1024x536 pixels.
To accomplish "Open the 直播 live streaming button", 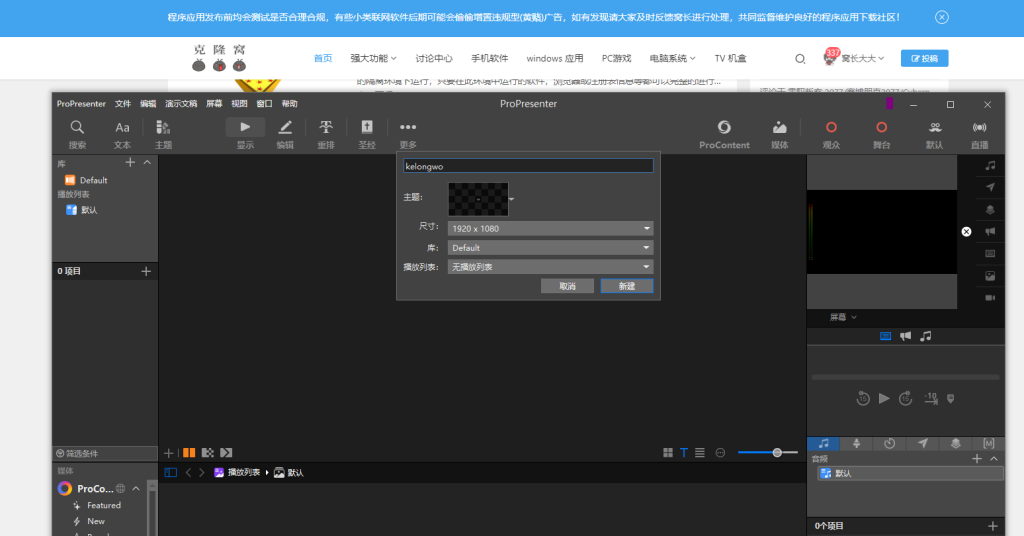I will (980, 134).
